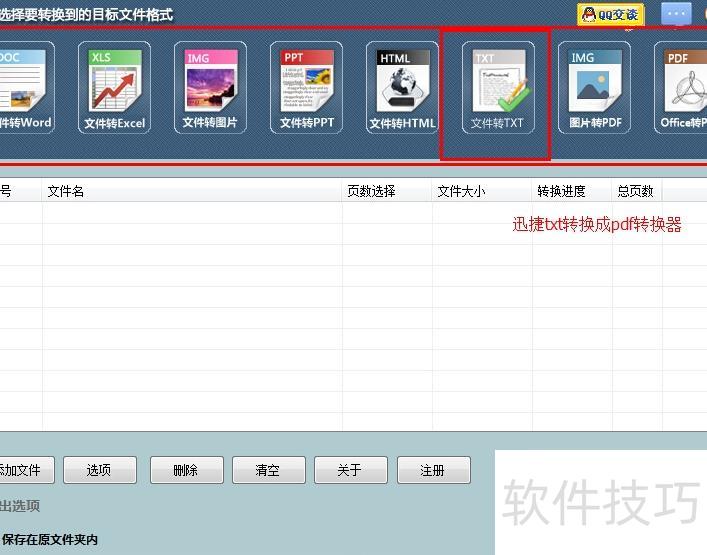The height and width of the screenshot is (555, 707).
Task: Select the 文件转TXT conversion icon
Action: click(497, 88)
